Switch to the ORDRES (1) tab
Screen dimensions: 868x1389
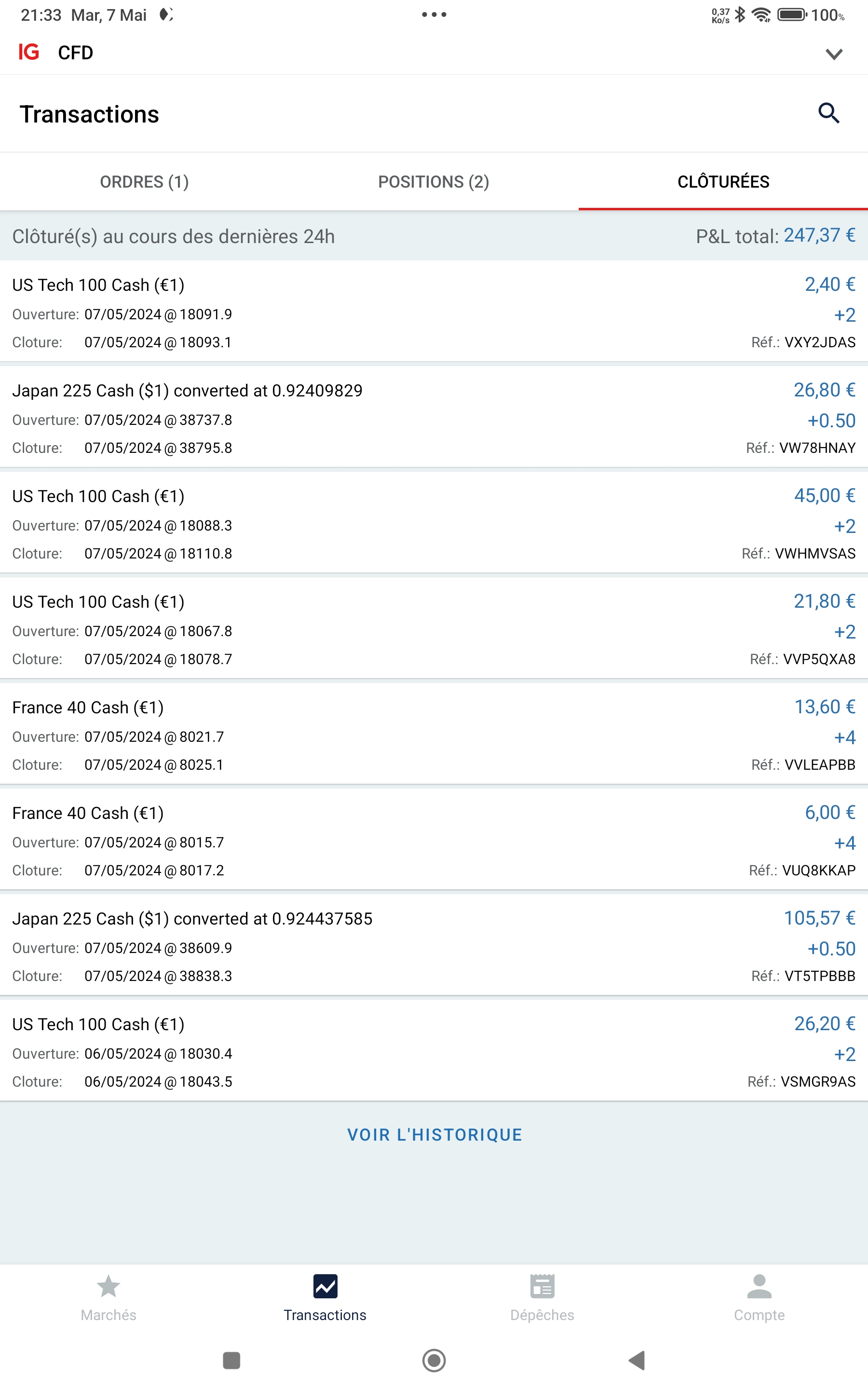tap(145, 182)
